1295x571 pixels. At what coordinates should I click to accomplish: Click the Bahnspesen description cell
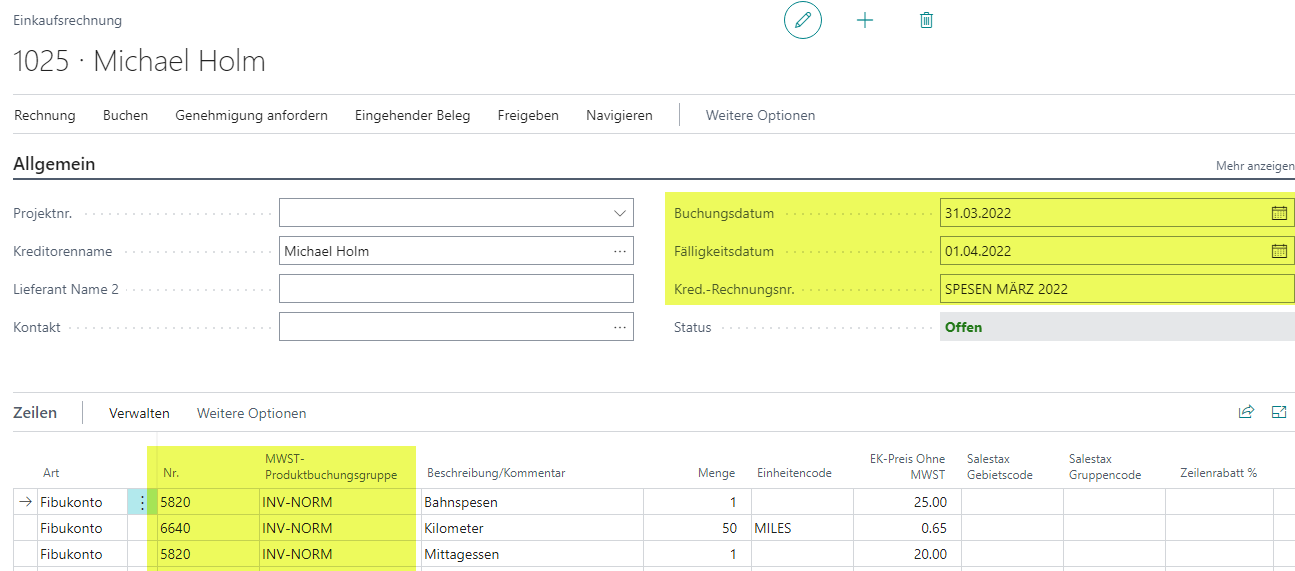tap(531, 502)
